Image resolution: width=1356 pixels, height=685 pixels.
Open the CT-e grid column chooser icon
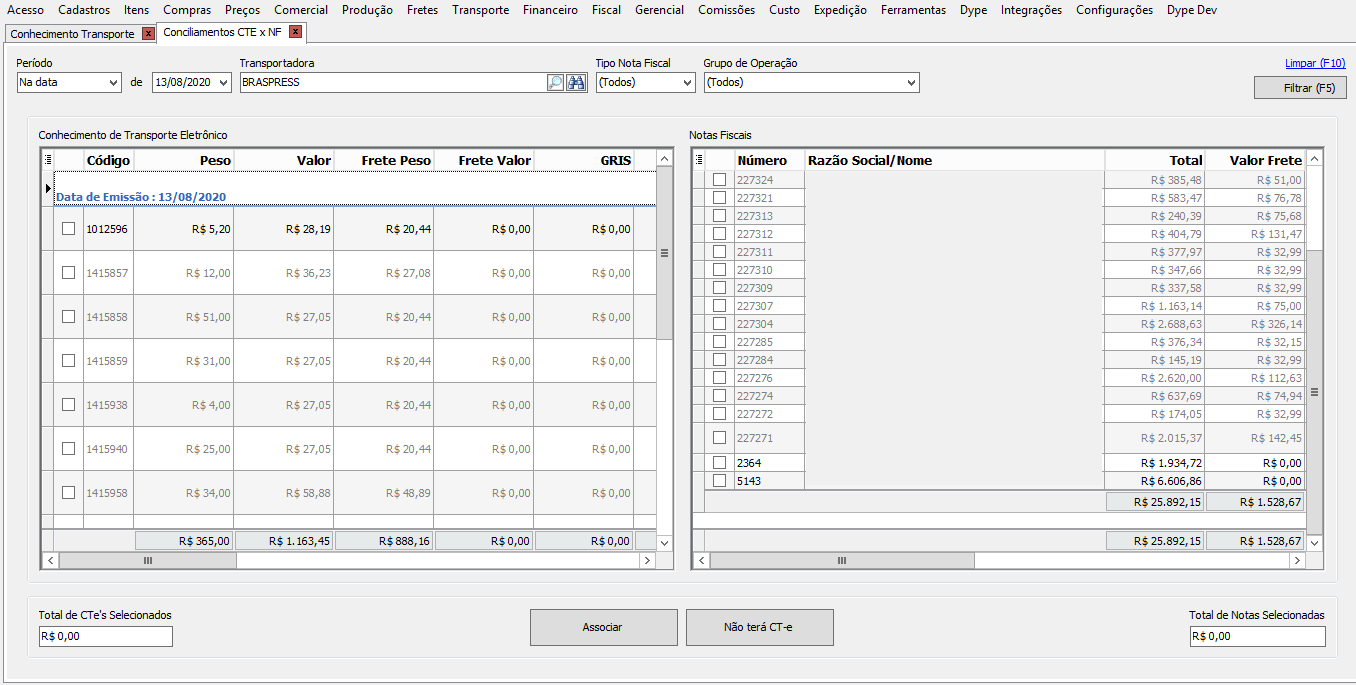(x=48, y=159)
